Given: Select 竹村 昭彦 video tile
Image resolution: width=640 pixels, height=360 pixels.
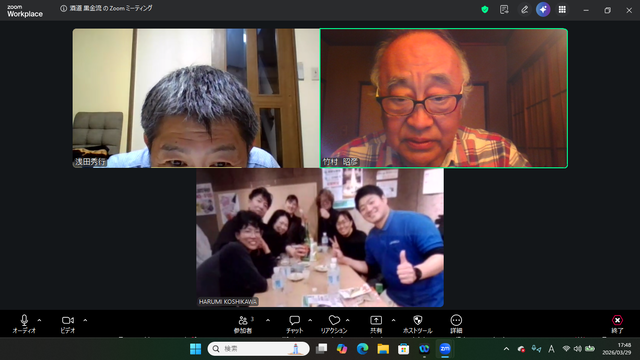Looking at the screenshot, I should click(444, 98).
